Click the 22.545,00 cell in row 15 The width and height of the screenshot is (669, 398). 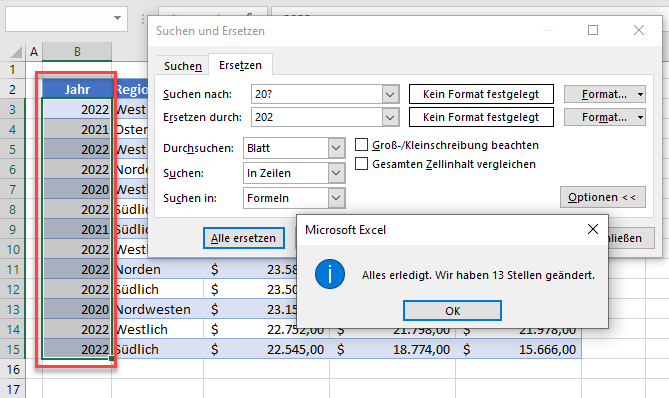(267, 349)
